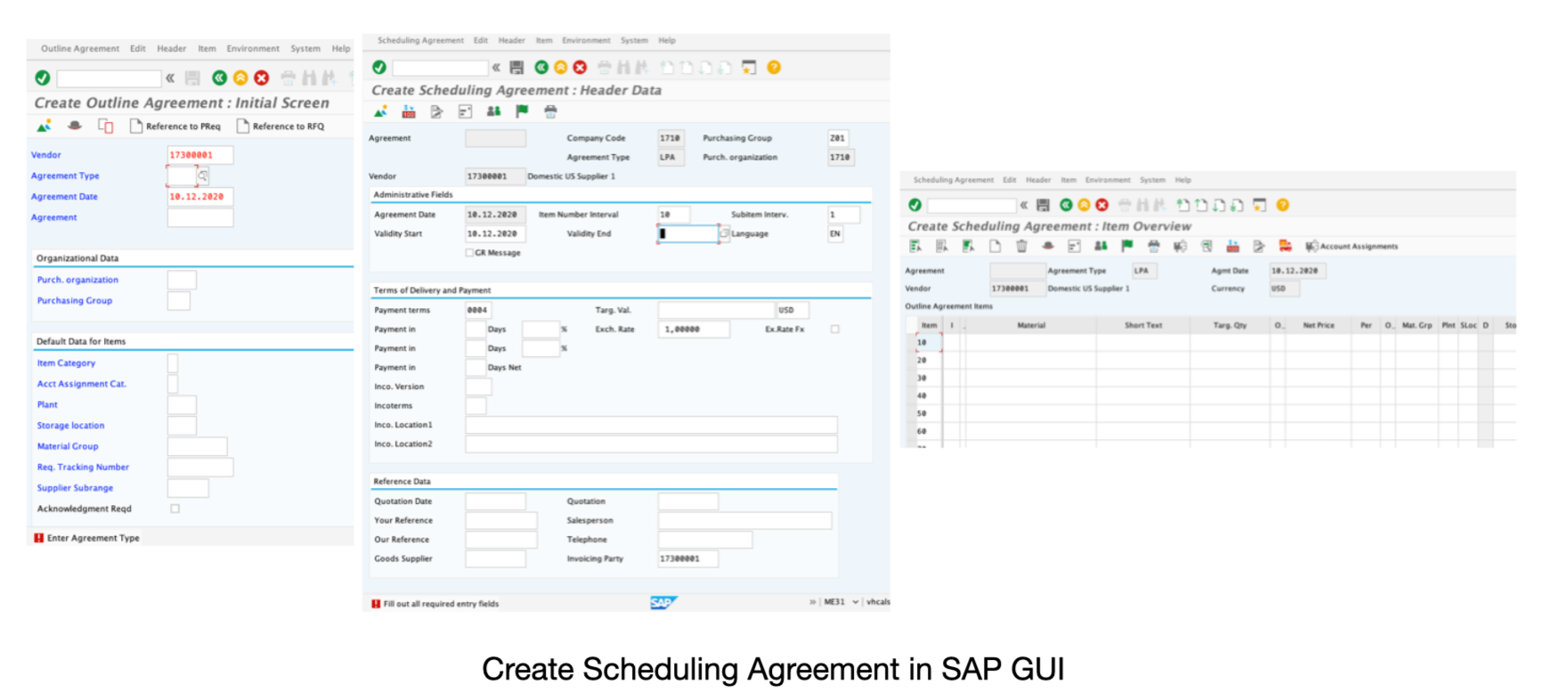The image size is (1568, 692).
Task: Click copy-pages icon left of Reference to PReq
Action: 105,126
